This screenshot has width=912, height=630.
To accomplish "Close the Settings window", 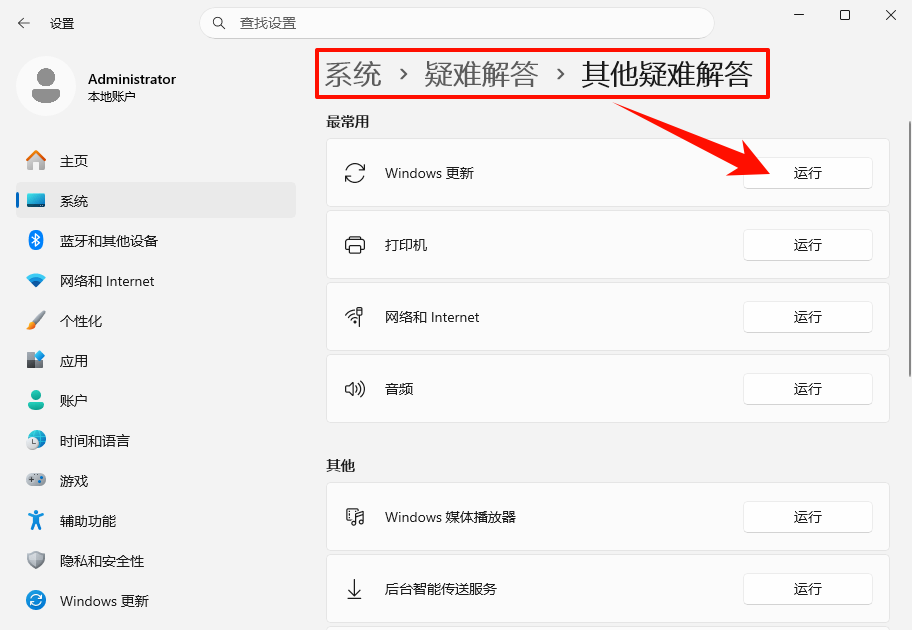I will point(890,15).
